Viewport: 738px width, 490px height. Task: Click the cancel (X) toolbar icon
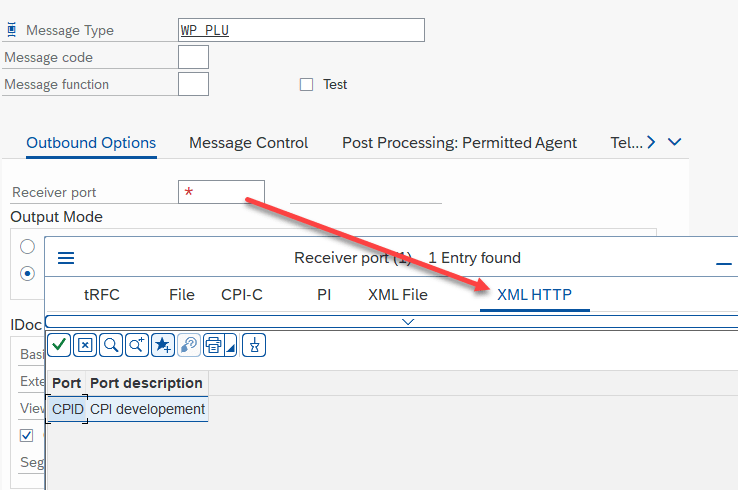click(85, 345)
